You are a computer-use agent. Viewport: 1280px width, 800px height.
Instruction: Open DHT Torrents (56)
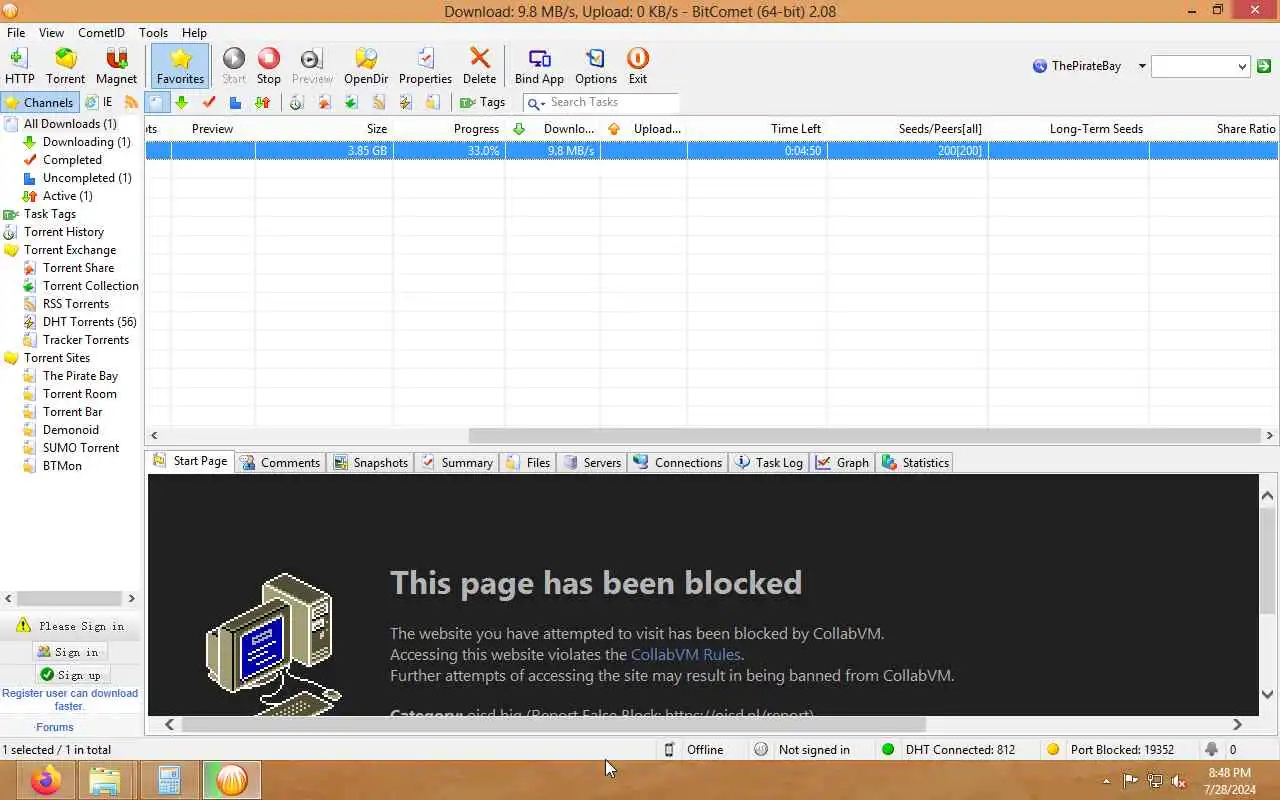(x=90, y=322)
